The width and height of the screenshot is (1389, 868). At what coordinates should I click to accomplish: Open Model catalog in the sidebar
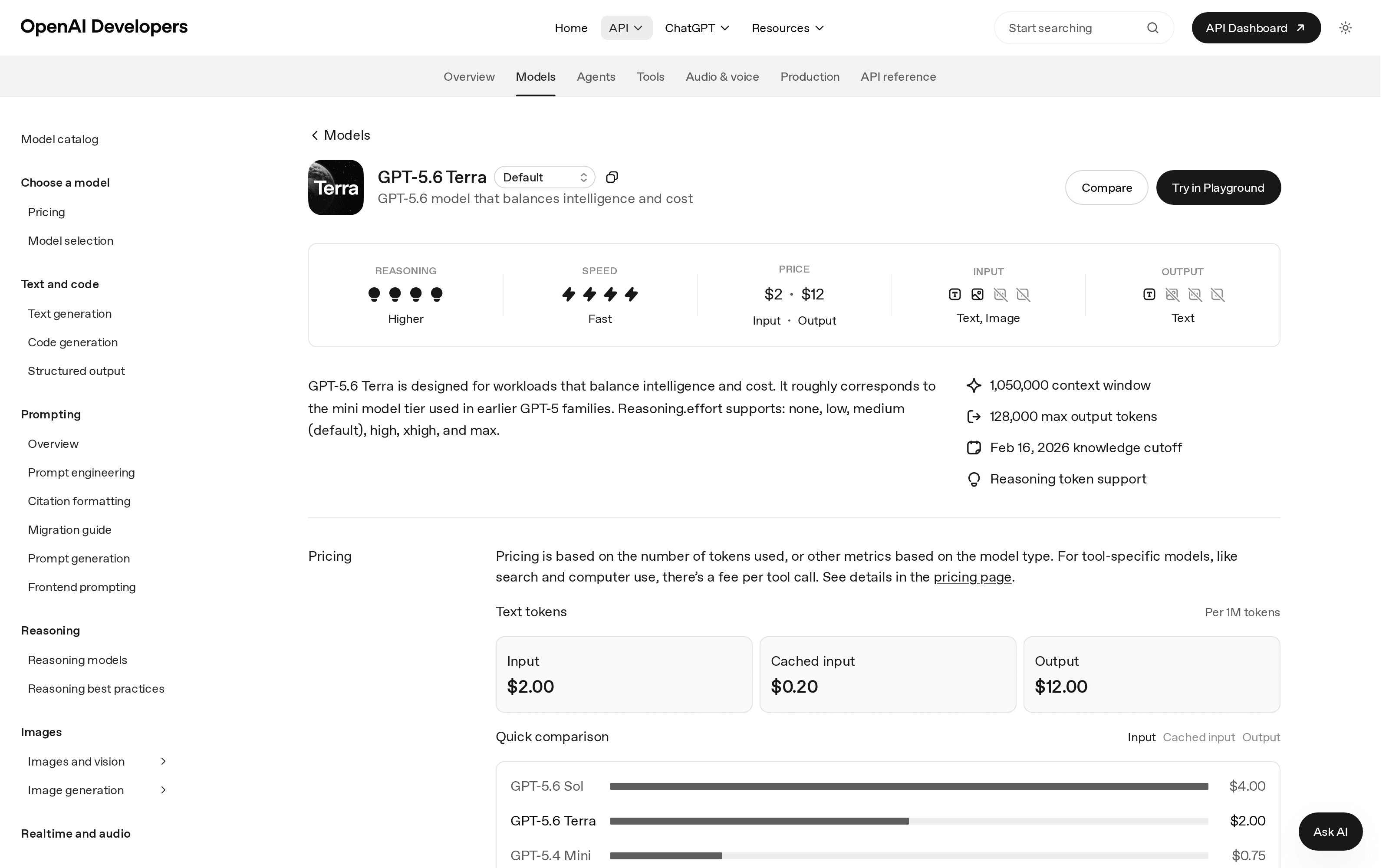tap(60, 139)
